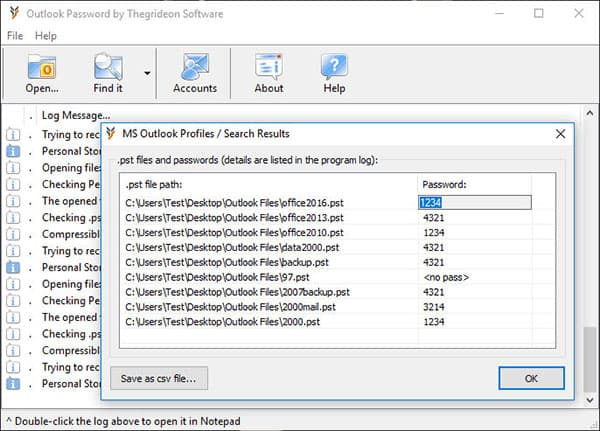Screen dimensions: 600x431
Task: Click the first Personal Stor log info icon
Action: click(x=13, y=151)
